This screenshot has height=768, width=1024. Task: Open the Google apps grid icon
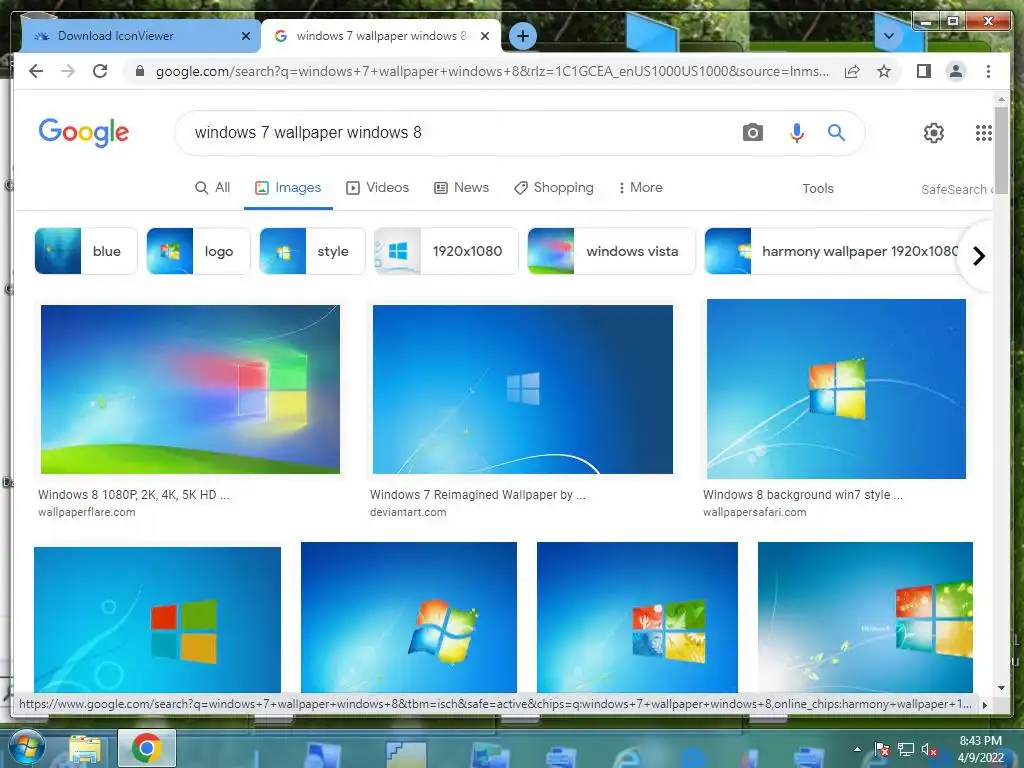click(x=984, y=133)
